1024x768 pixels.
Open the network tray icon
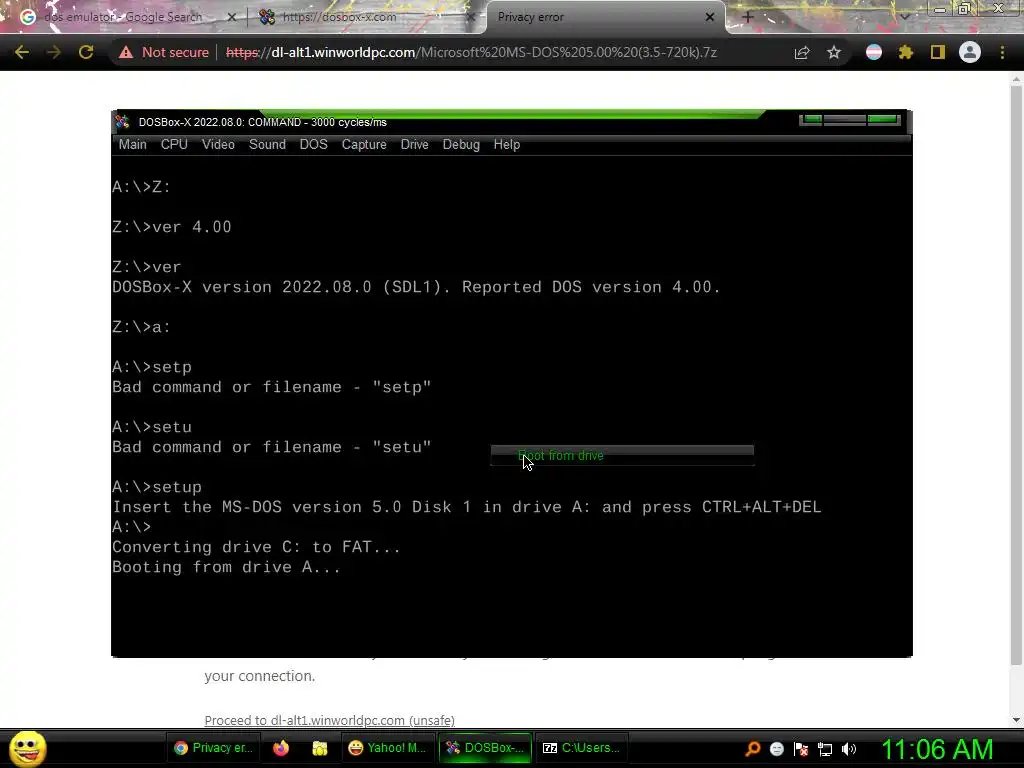pos(825,748)
